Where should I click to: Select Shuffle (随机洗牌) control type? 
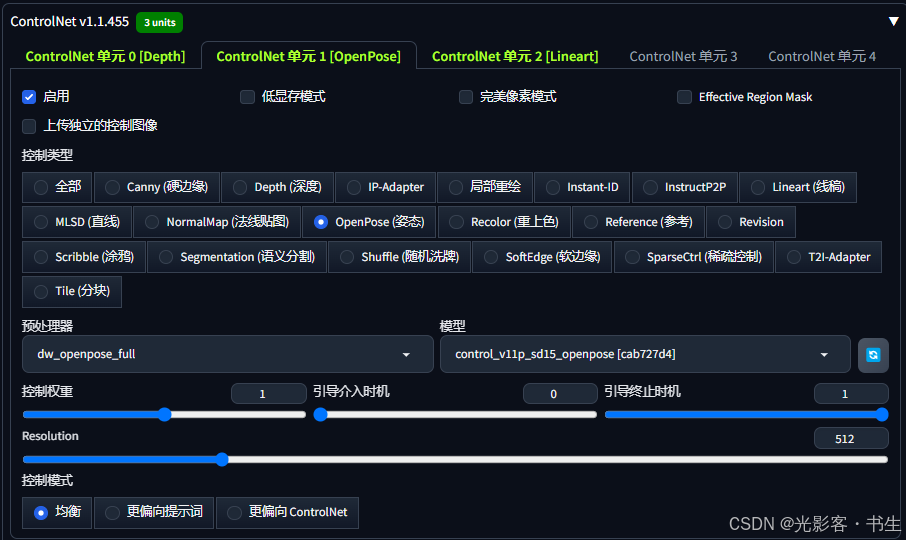pos(399,257)
